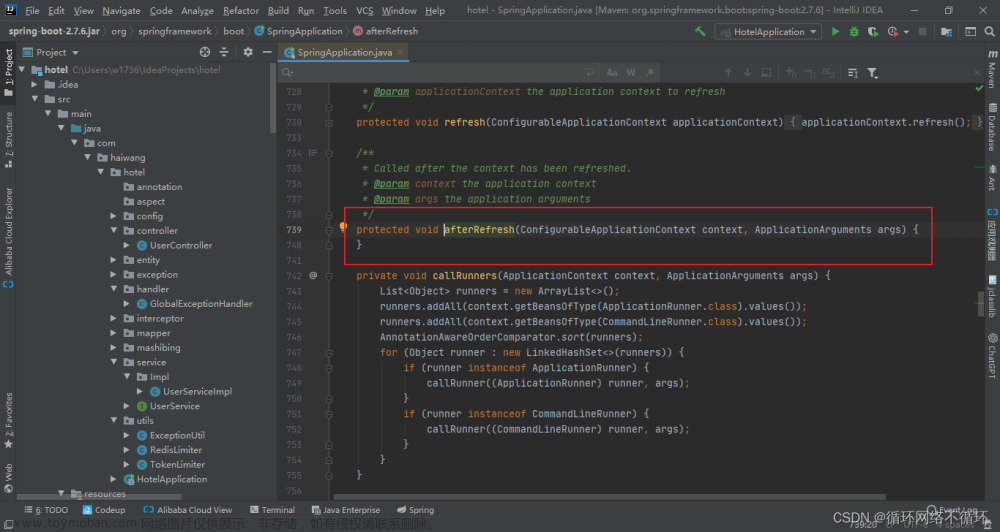This screenshot has height=532, width=1000.
Task: Select all occurrences icon in find bar
Action: pyautogui.click(x=828, y=73)
